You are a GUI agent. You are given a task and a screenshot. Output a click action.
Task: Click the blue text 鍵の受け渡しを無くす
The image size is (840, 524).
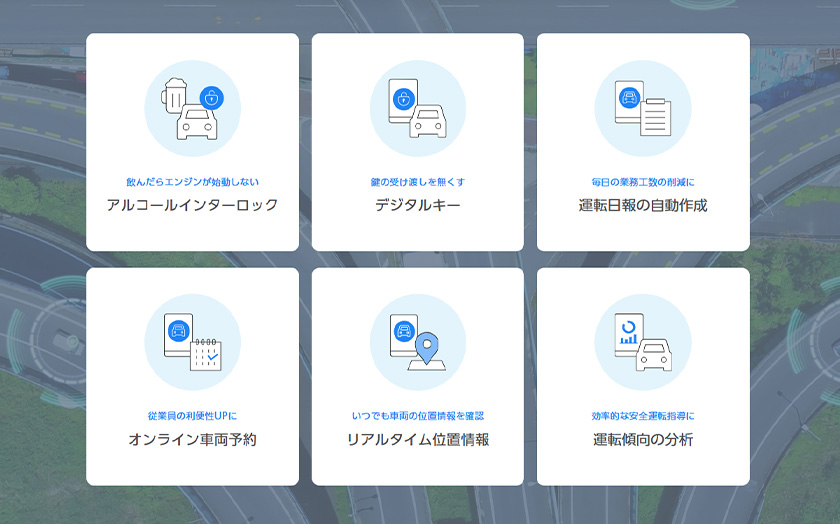point(418,182)
